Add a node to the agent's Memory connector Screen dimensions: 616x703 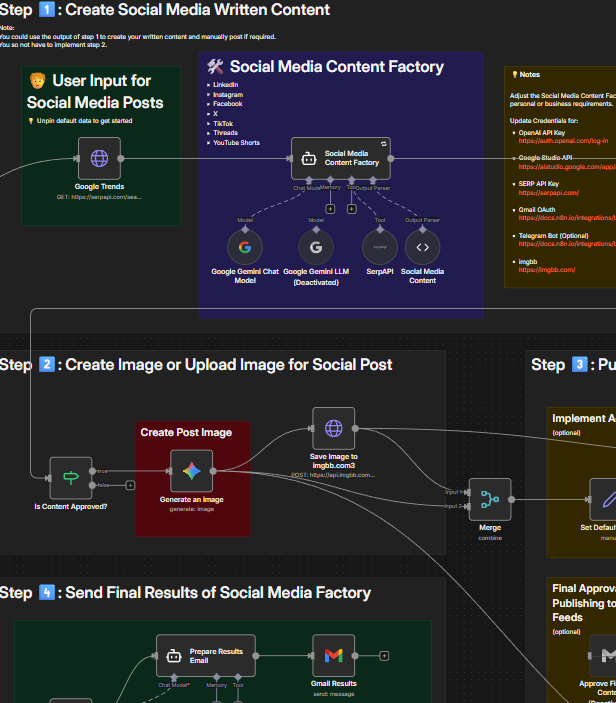(x=331, y=209)
